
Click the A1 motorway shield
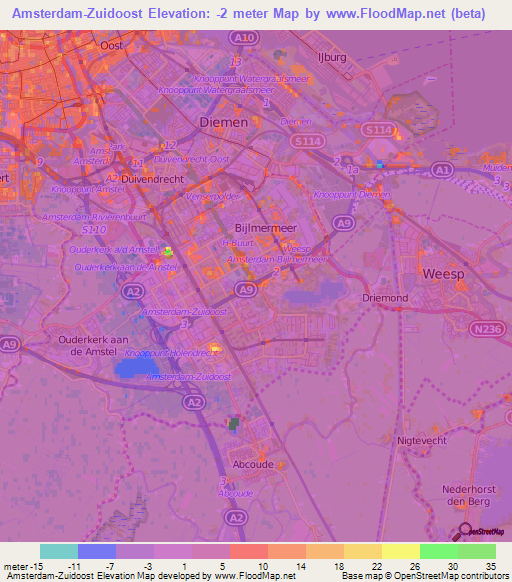pyautogui.click(x=442, y=170)
